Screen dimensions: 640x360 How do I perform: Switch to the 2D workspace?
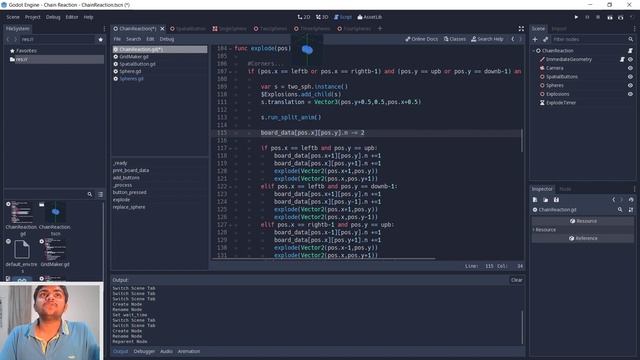(304, 17)
